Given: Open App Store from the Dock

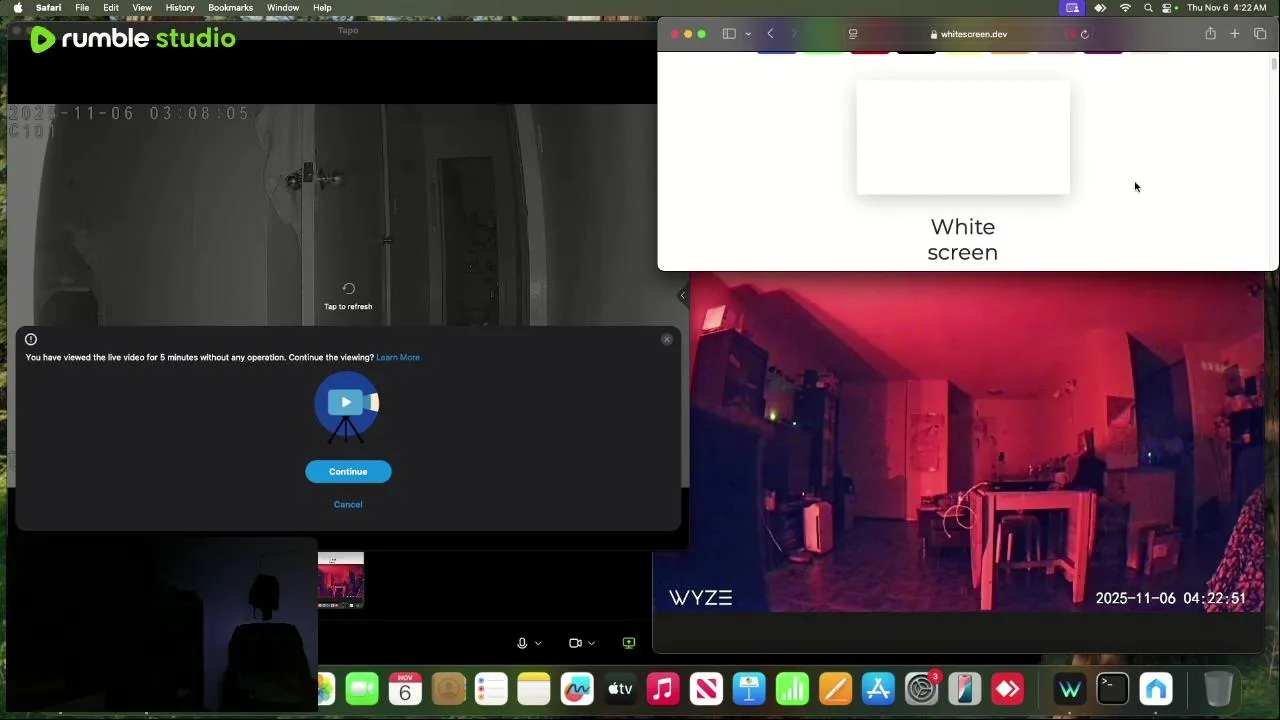Looking at the screenshot, I should click(x=878, y=689).
